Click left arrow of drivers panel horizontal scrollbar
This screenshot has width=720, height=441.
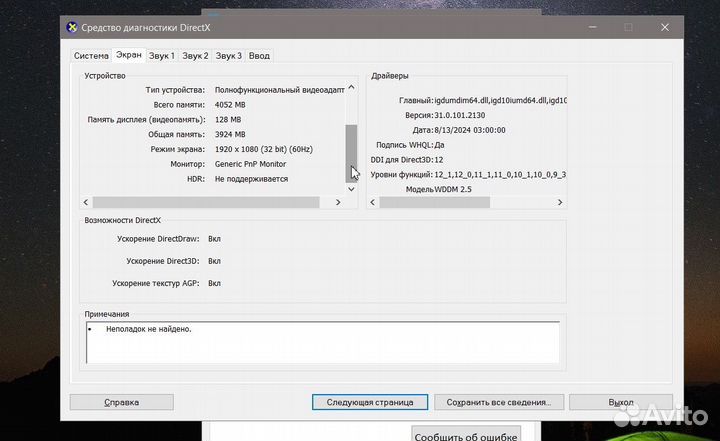point(373,202)
